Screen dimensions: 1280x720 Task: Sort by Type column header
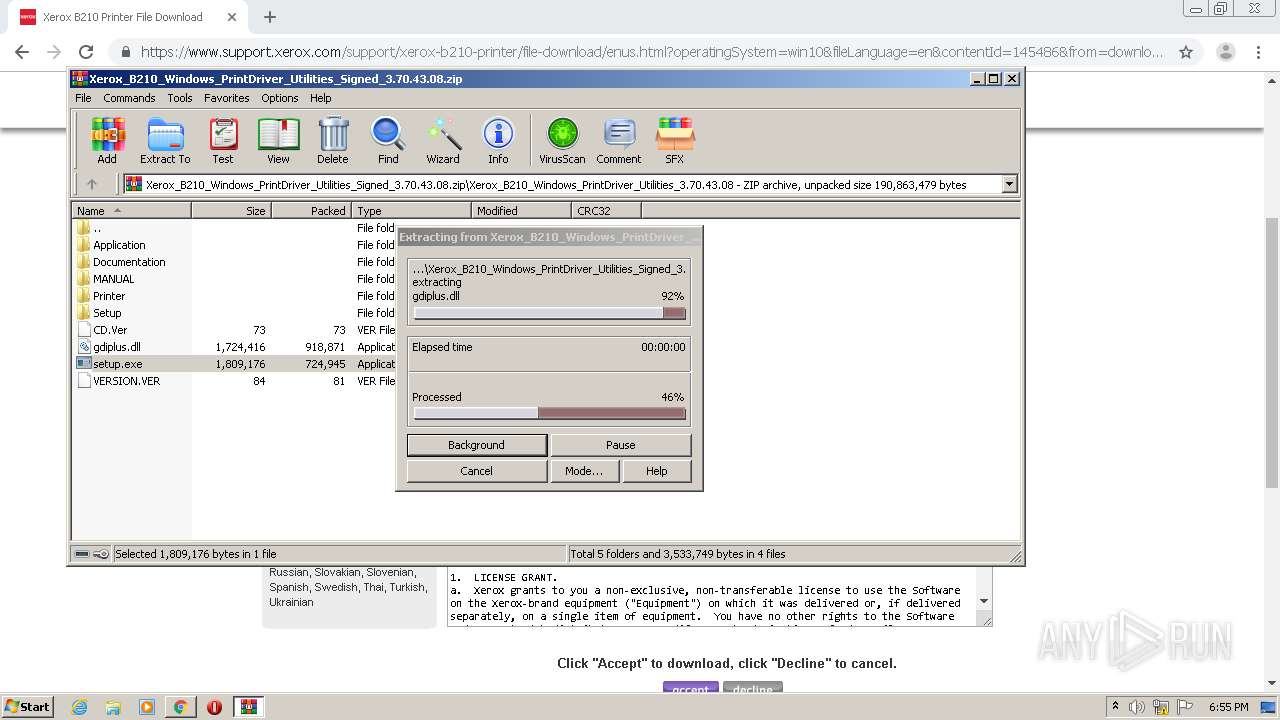coord(411,211)
